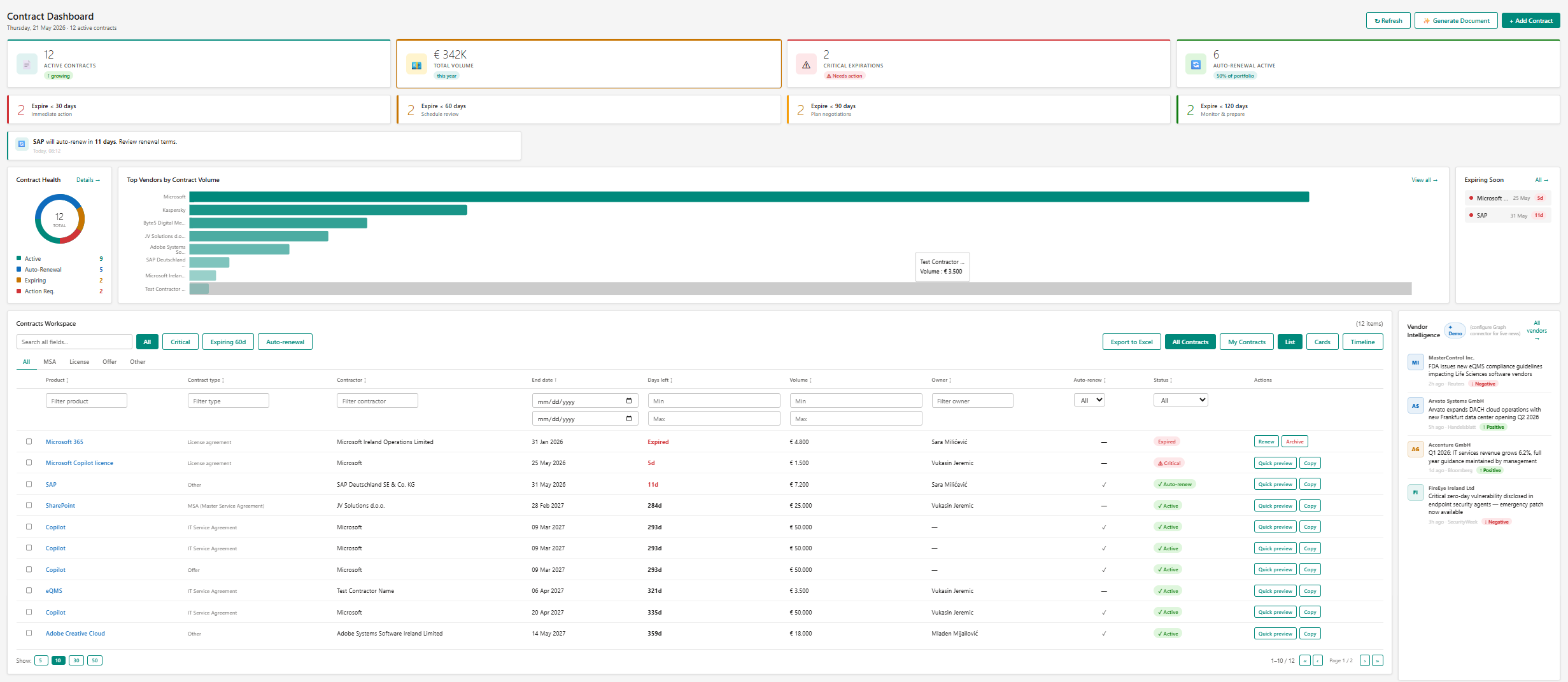
Task: Open calendar picker for first end date filter
Action: tap(629, 401)
